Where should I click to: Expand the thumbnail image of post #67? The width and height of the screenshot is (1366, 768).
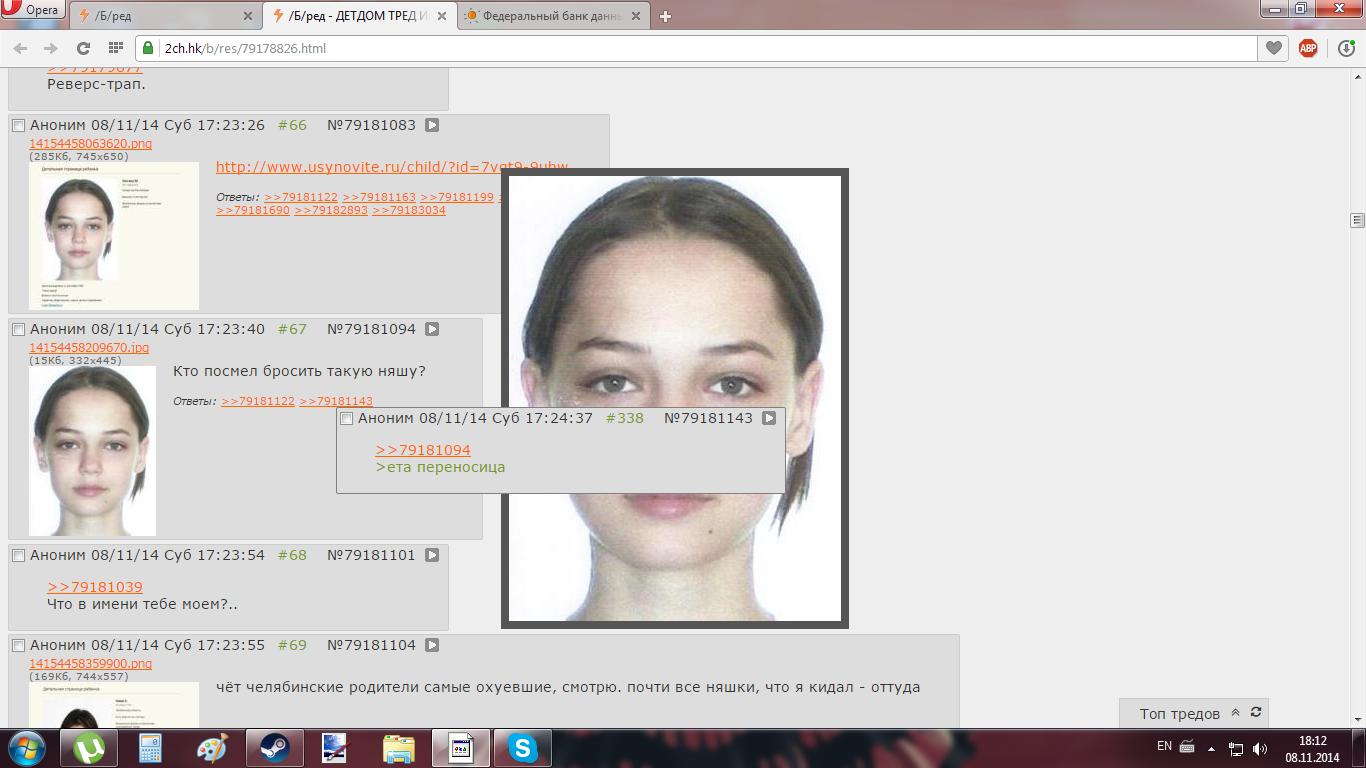tap(92, 451)
